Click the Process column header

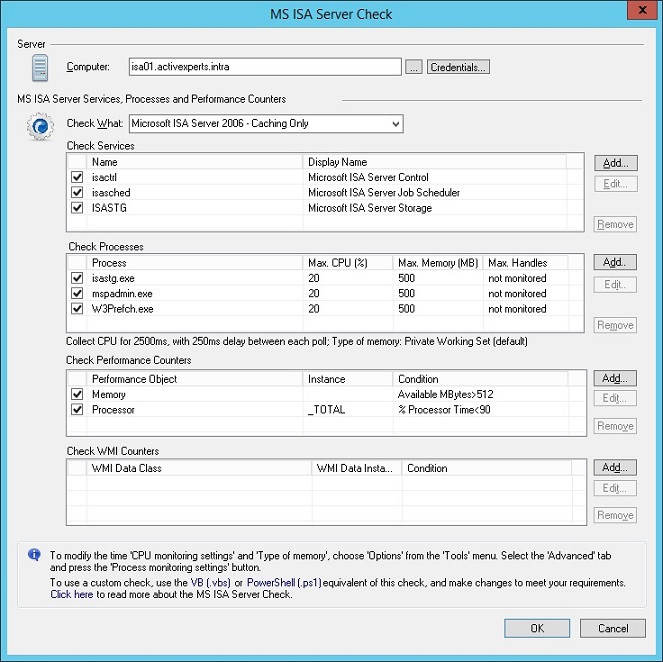195,263
